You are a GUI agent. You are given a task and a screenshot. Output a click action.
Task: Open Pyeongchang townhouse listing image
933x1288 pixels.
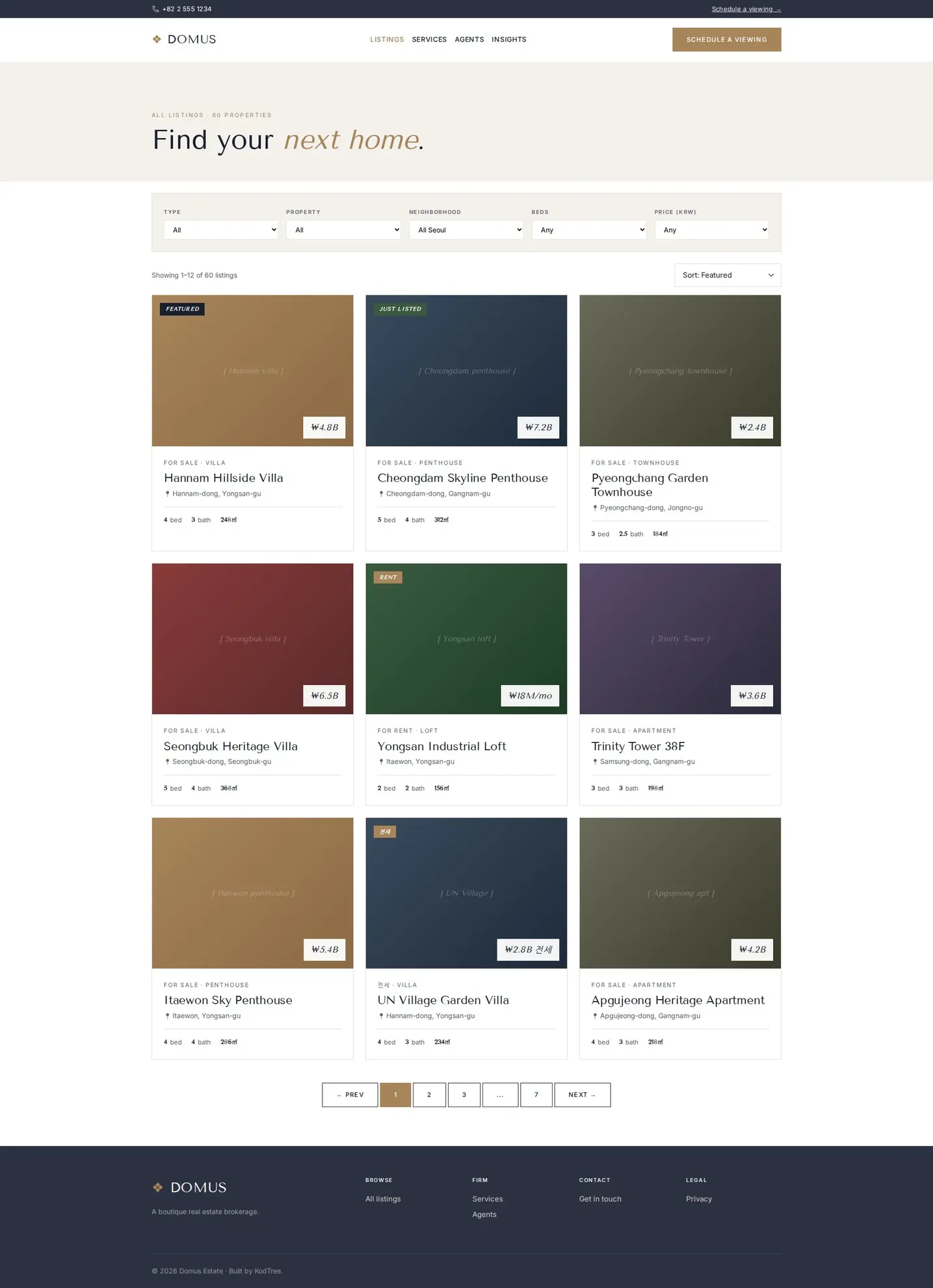point(680,371)
